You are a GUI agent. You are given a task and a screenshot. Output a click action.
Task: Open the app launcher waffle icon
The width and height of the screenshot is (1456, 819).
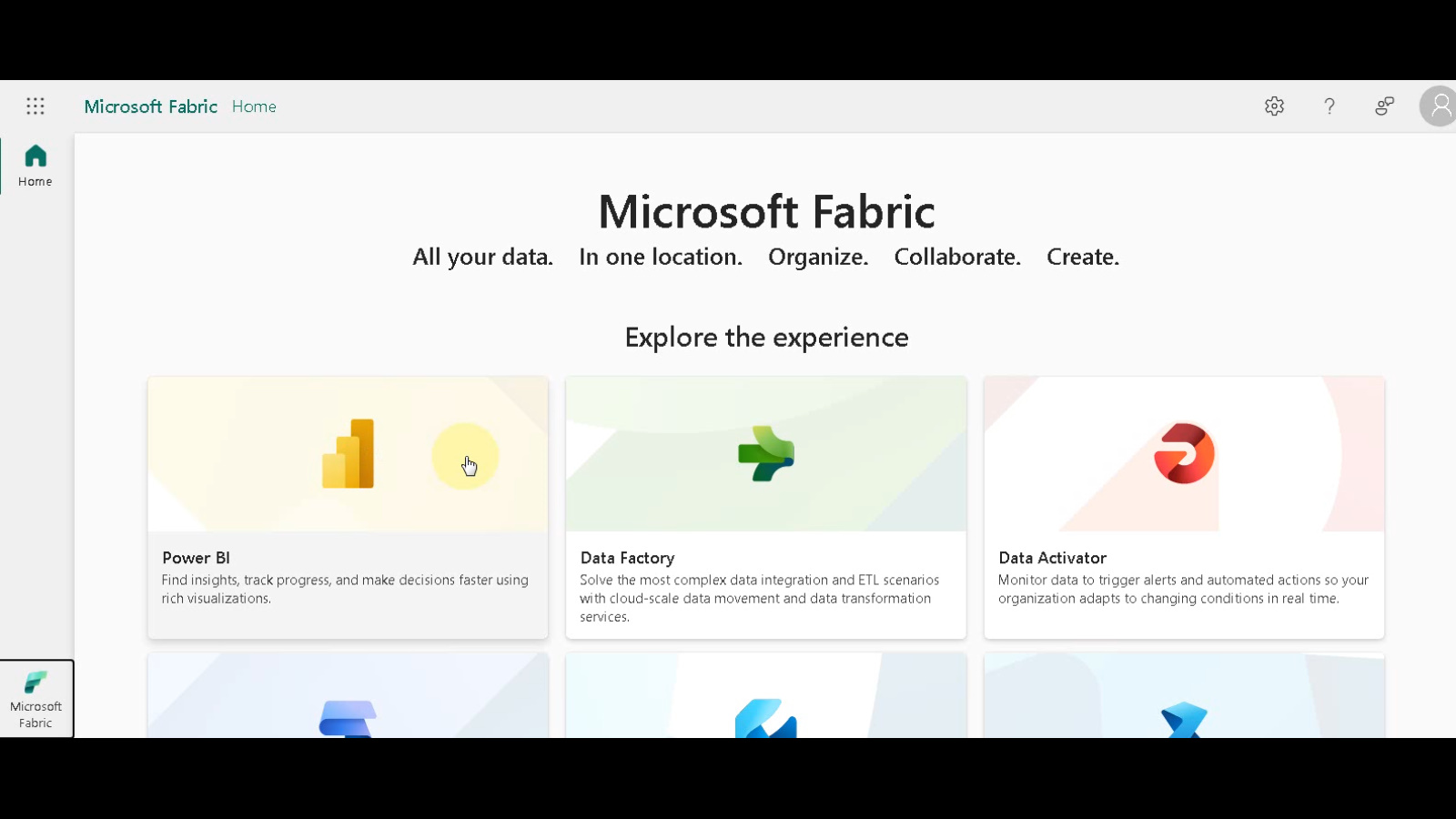[x=35, y=106]
